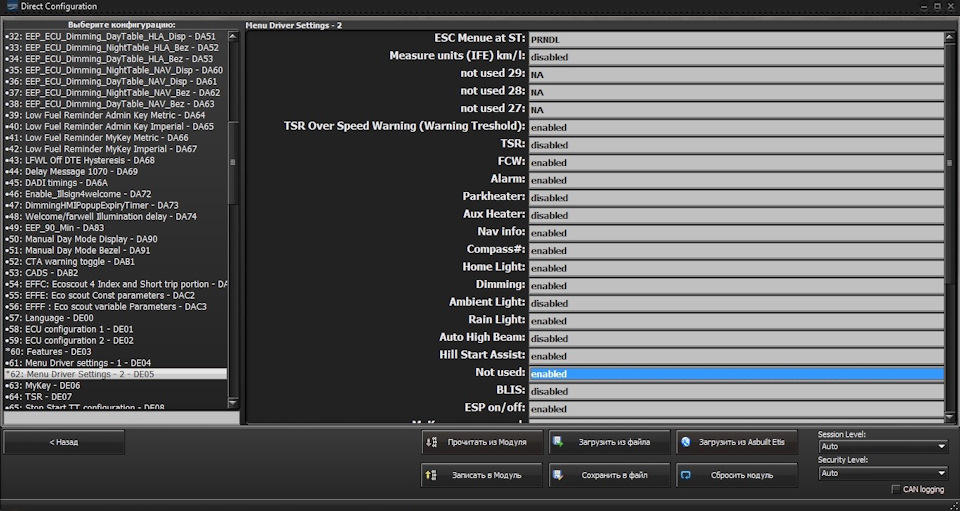960x511 pixels.
Task: Enable the CAN logging checkbox
Action: (896, 490)
